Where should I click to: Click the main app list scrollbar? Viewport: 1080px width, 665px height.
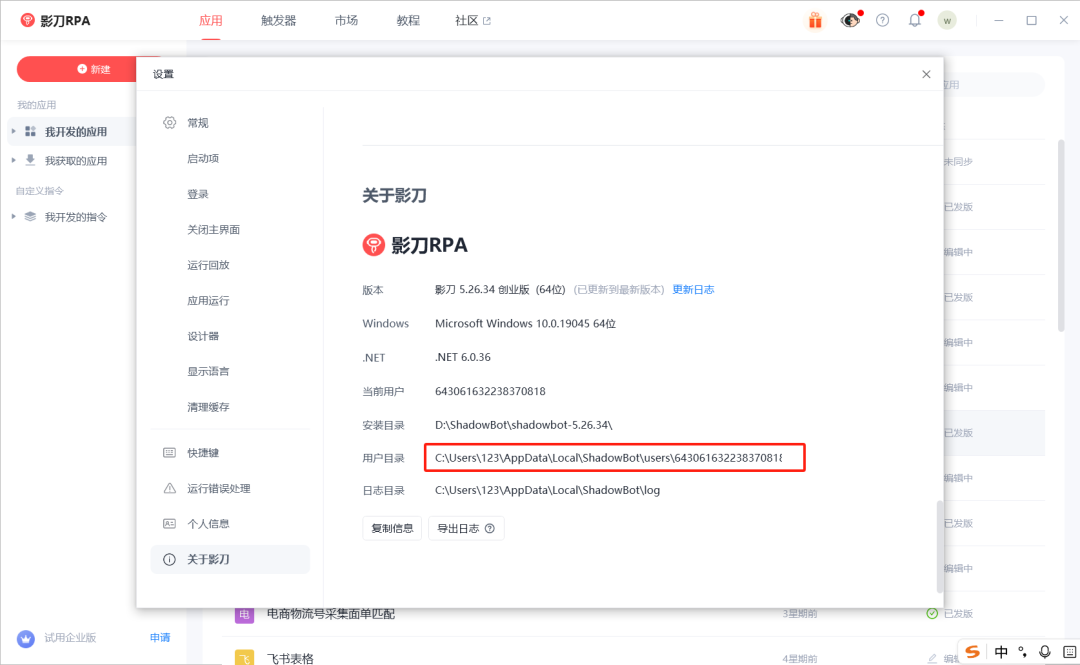pyautogui.click(x=1061, y=236)
